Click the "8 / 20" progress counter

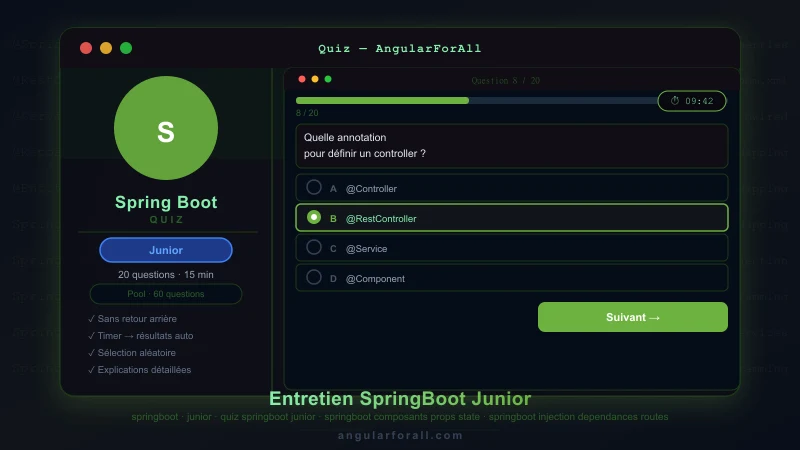(307, 113)
